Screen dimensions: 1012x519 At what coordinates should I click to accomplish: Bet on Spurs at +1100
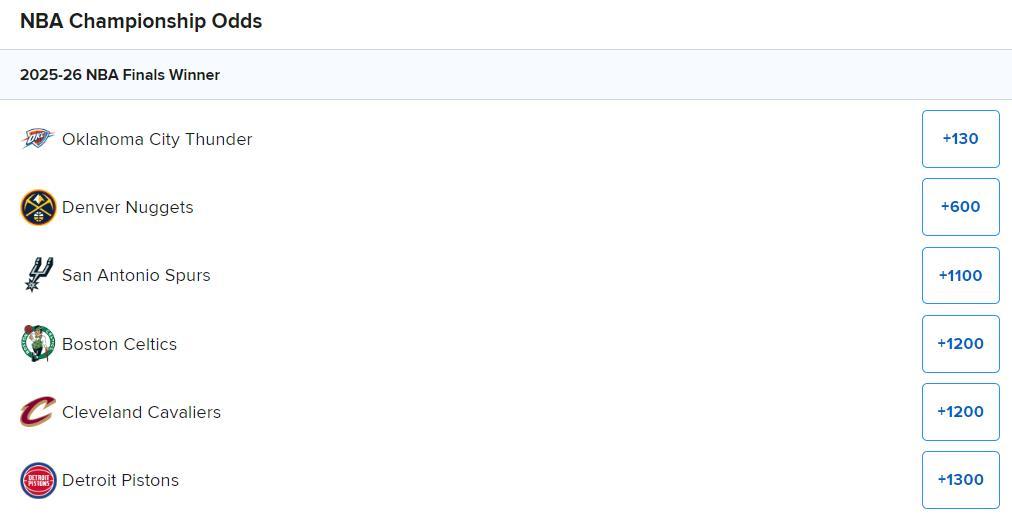click(960, 275)
